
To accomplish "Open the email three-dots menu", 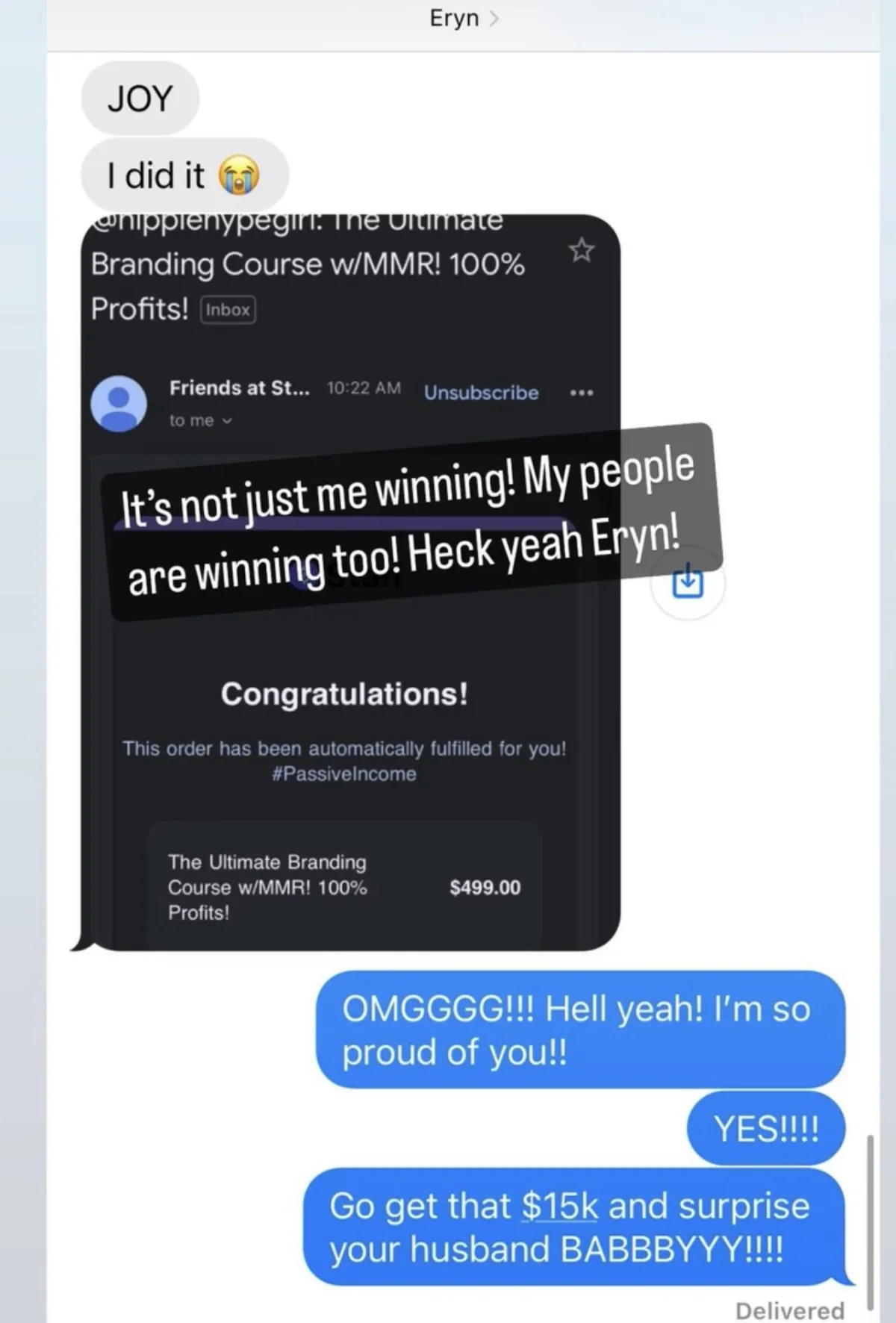I will (x=582, y=393).
